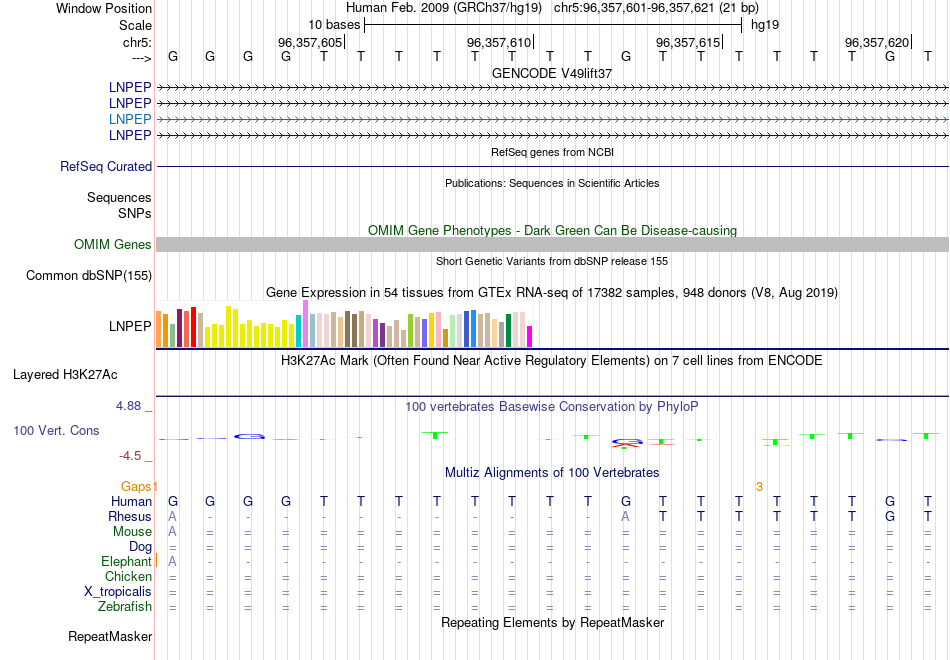
Task: Click the RefSeq Curated intron line
Action: (x=552, y=166)
